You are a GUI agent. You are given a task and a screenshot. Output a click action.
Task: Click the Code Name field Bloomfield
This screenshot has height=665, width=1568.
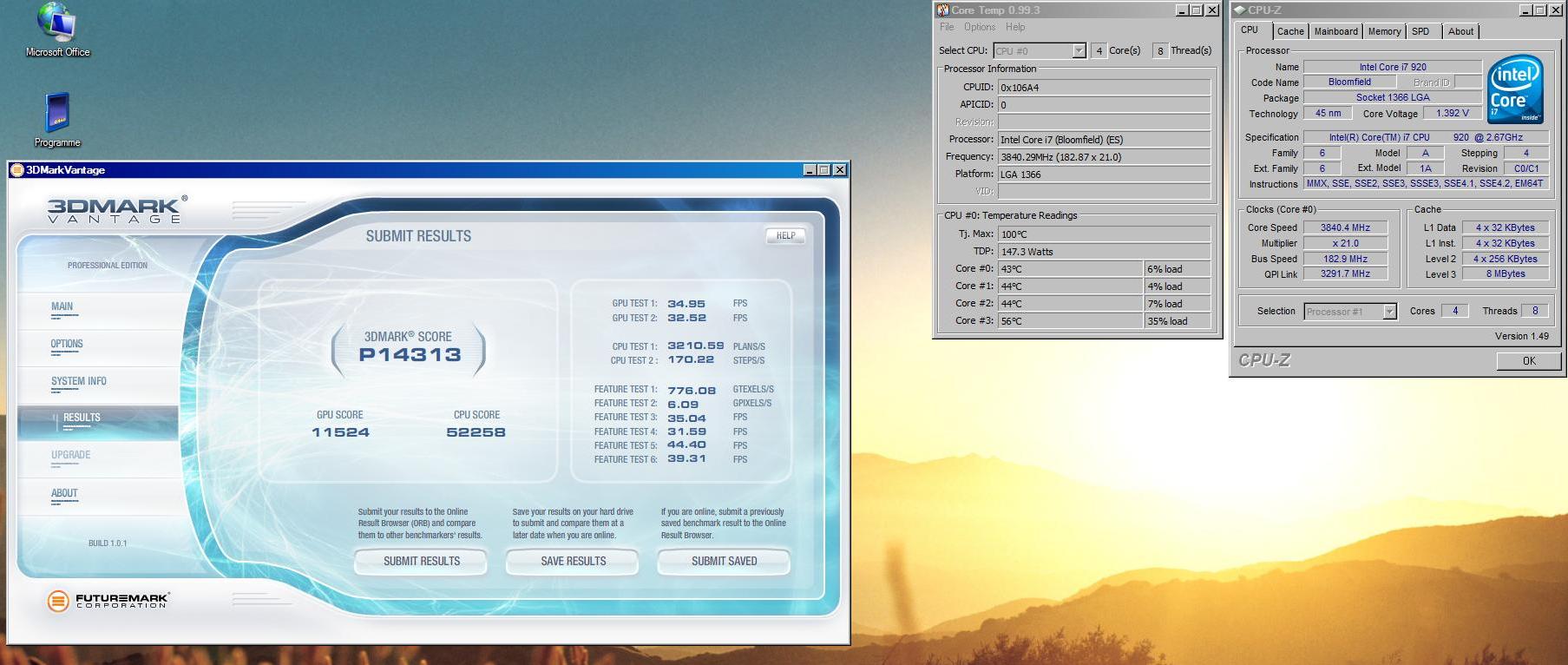pyautogui.click(x=1349, y=82)
